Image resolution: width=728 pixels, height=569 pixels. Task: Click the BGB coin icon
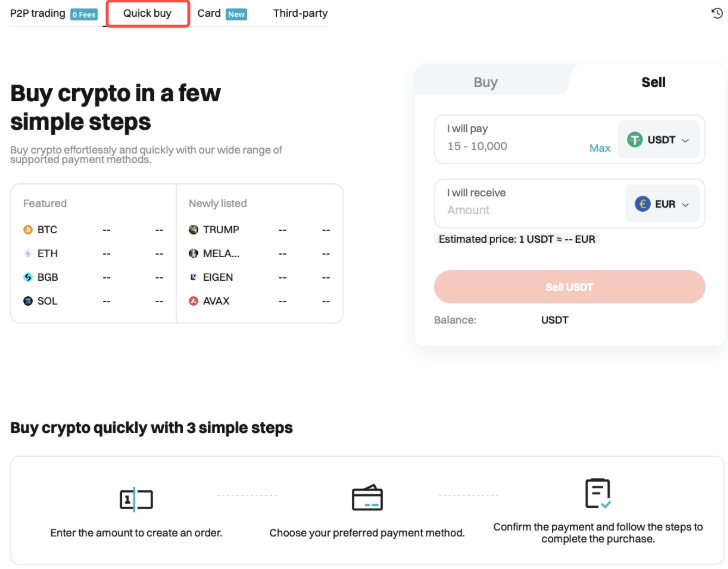[x=28, y=277]
